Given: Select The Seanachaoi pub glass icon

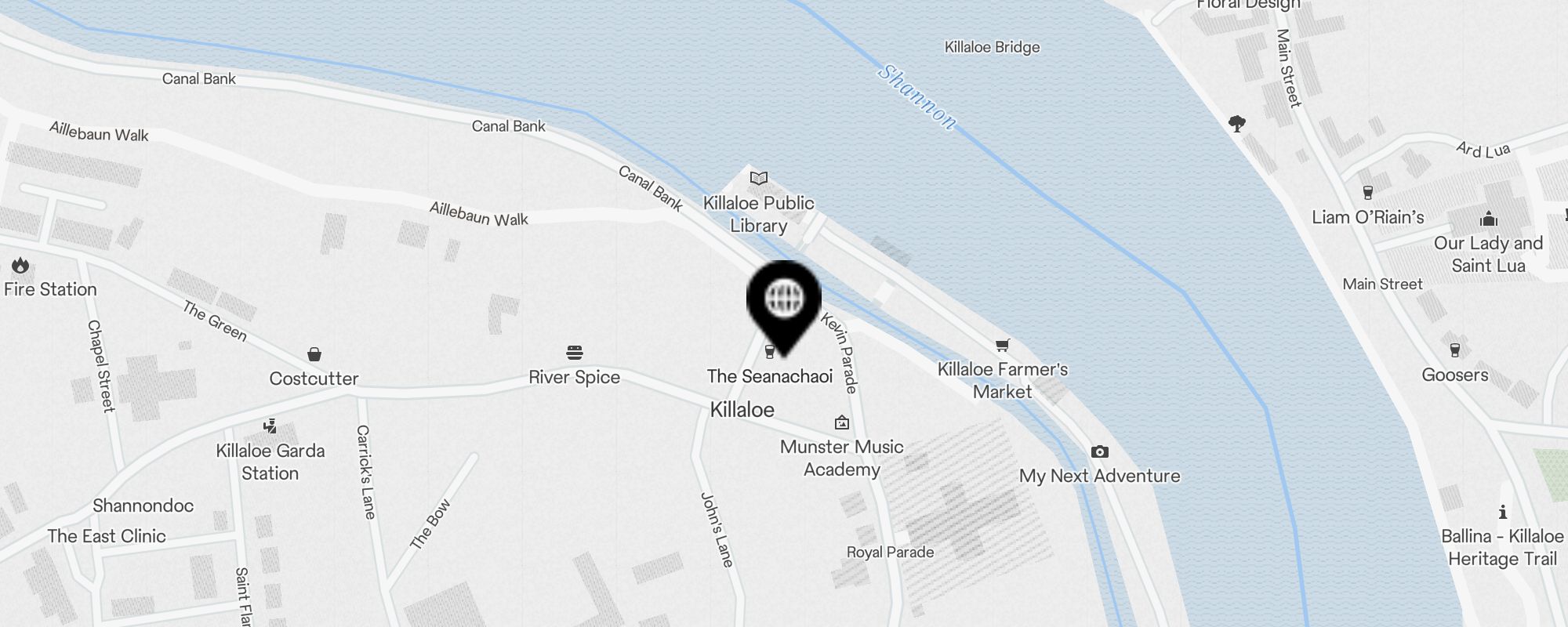Looking at the screenshot, I should tap(770, 352).
